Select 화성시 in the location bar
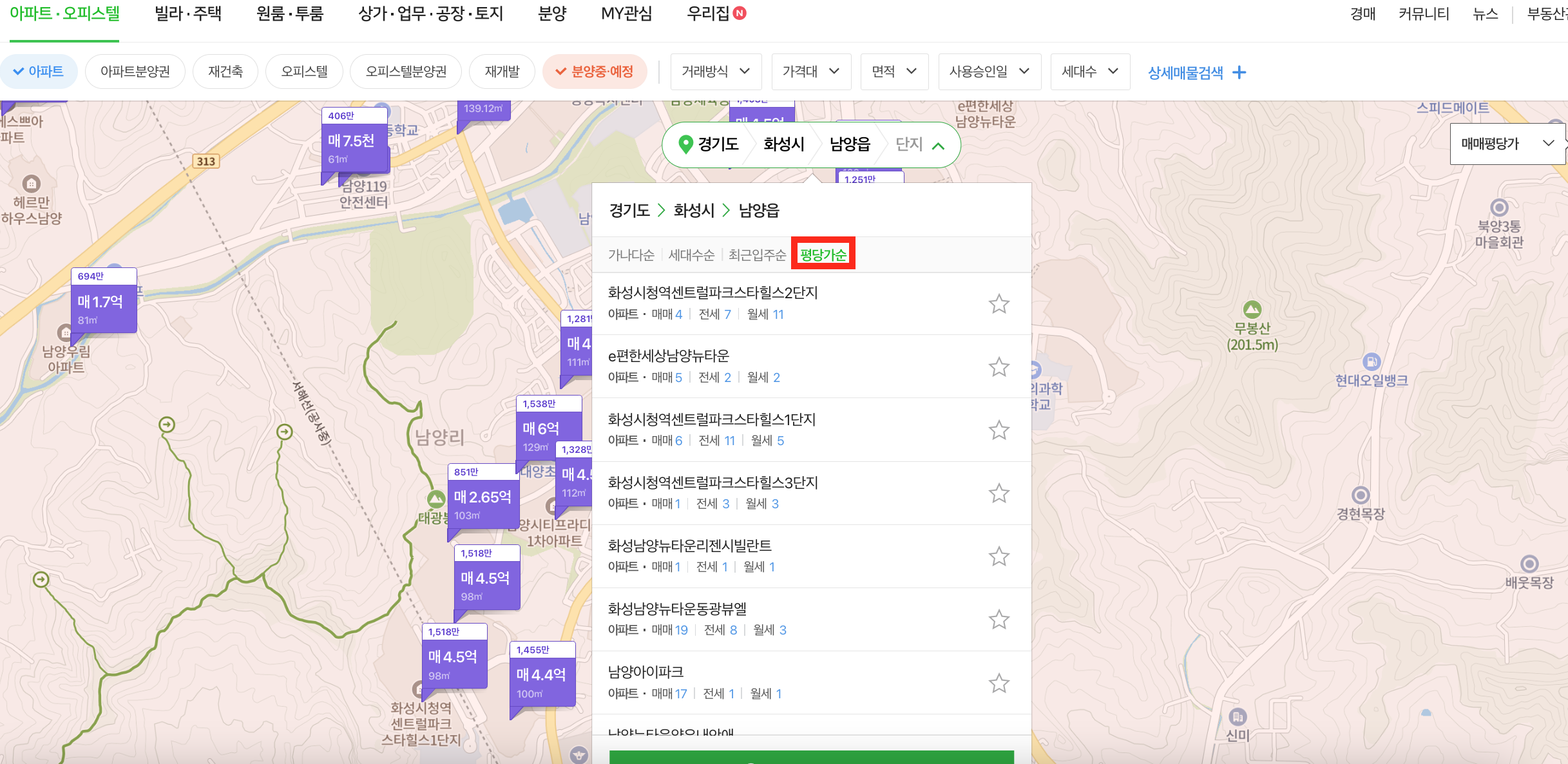 (784, 144)
